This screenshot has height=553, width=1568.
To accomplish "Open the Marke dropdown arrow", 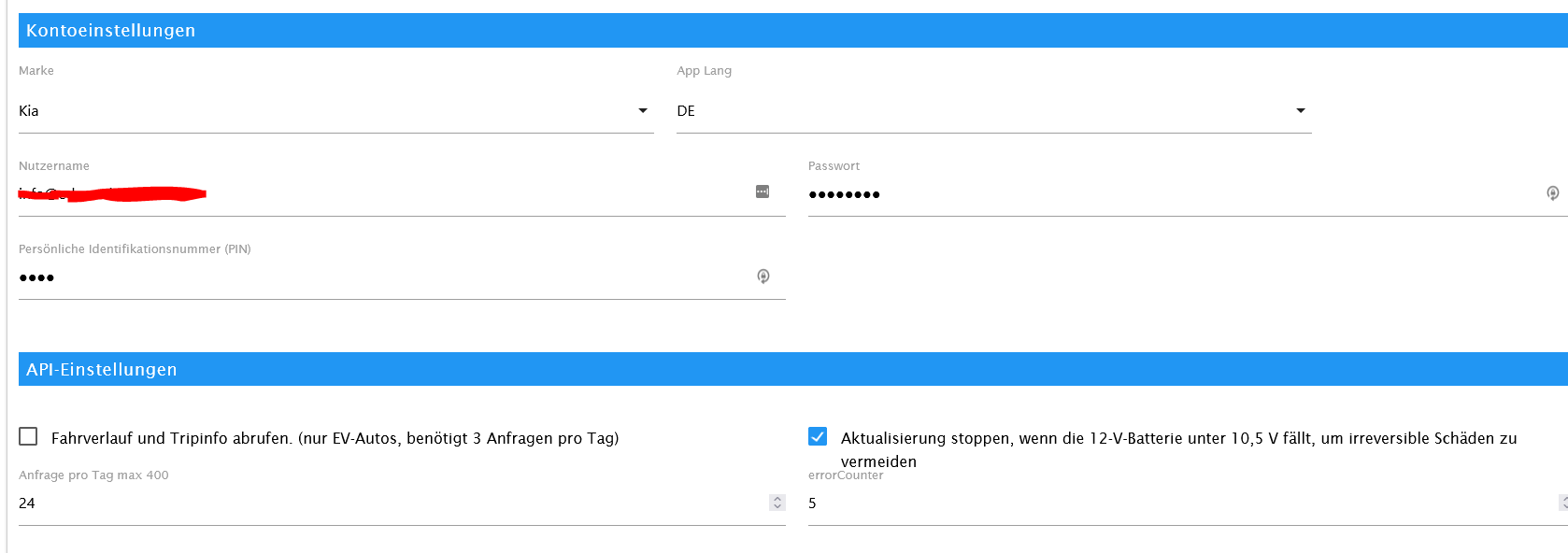I will pos(643,111).
